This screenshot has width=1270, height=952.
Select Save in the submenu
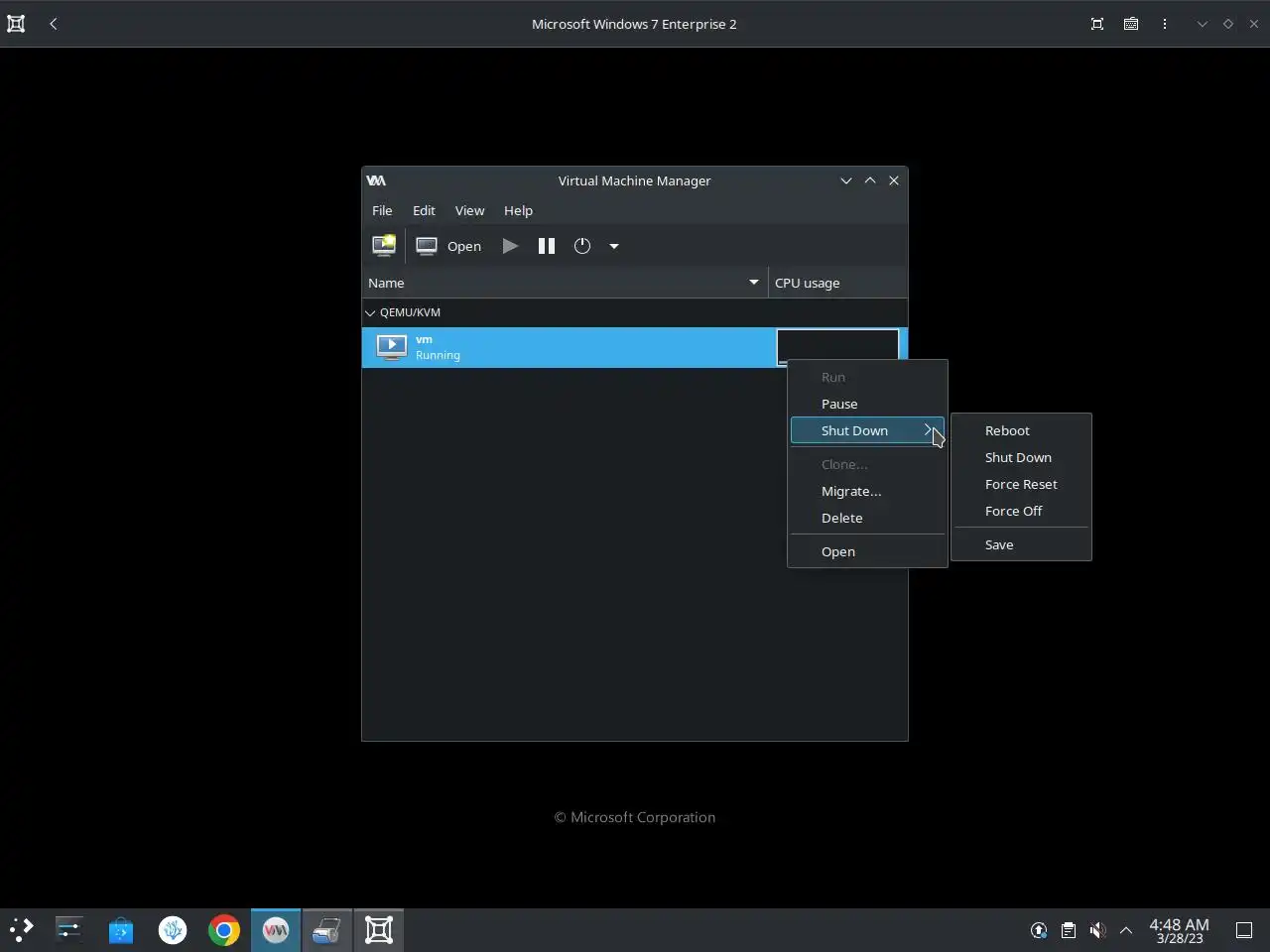point(1021,544)
